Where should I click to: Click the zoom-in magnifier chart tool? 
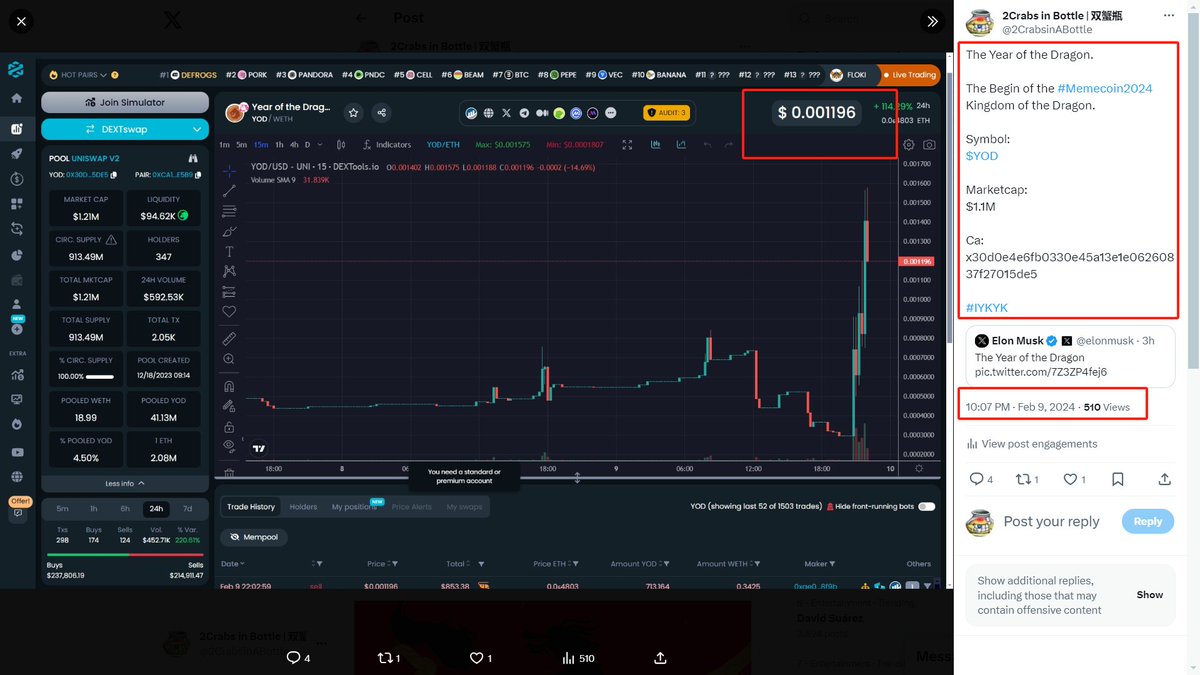point(229,358)
